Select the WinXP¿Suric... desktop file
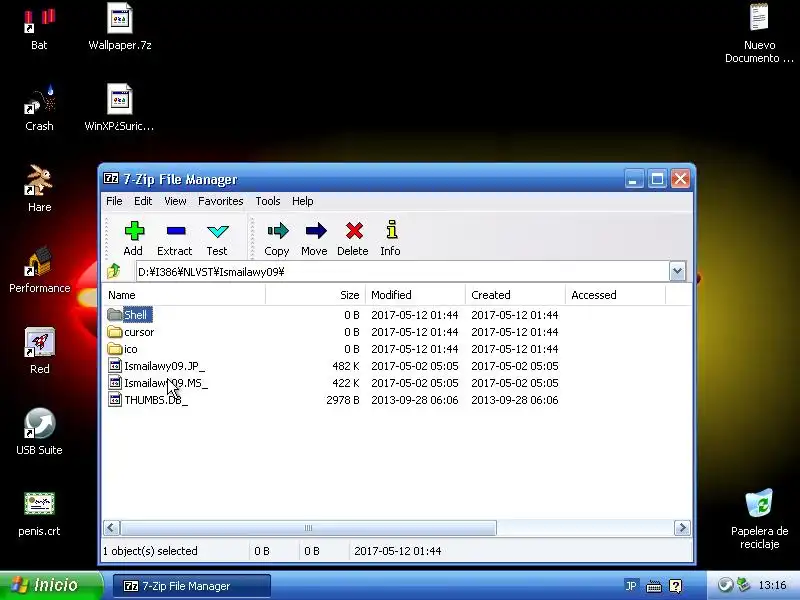800x600 pixels. tap(119, 108)
